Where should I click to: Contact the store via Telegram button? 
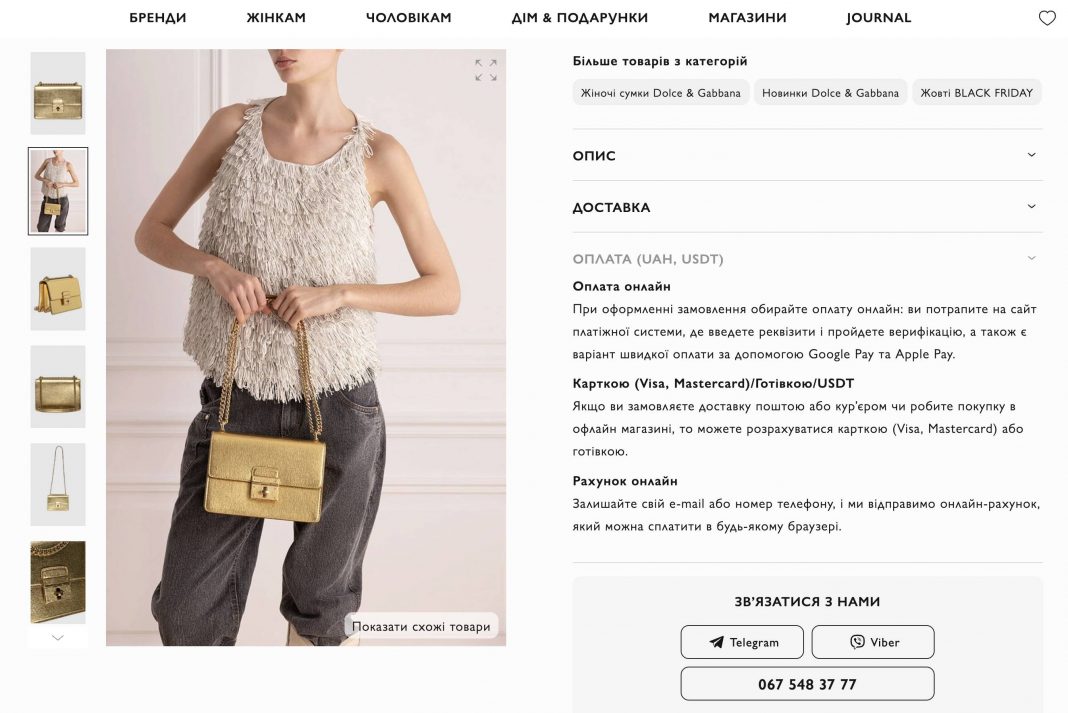[742, 642]
